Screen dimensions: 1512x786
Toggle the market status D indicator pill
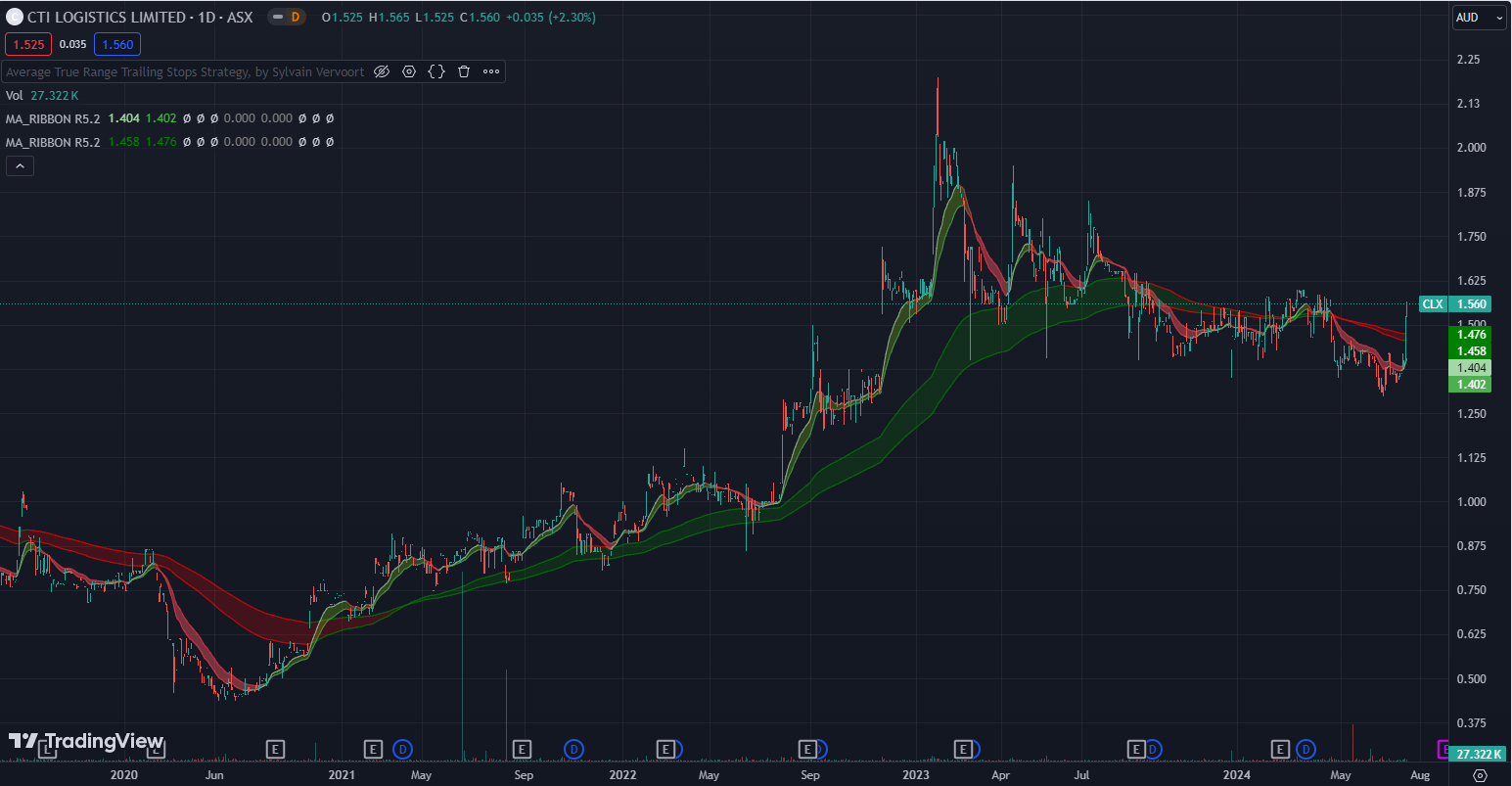[x=287, y=18]
